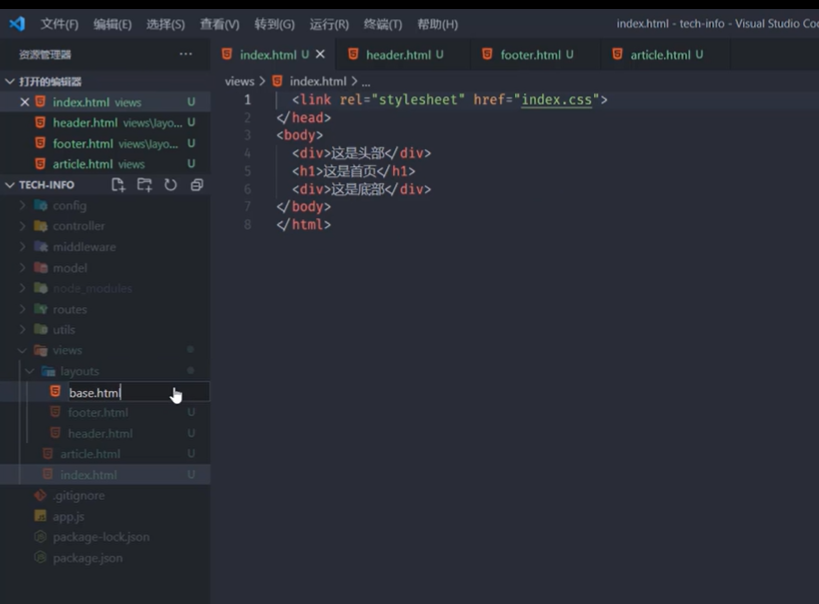Open the 帮助(H) menu
Viewport: 819px width, 604px height.
(437, 24)
